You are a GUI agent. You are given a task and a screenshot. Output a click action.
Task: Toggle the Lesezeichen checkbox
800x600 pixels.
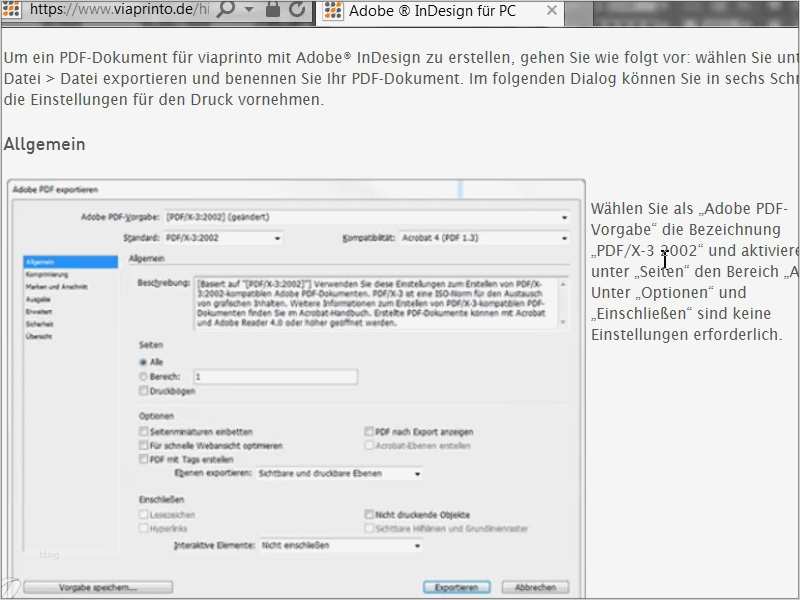(x=143, y=514)
